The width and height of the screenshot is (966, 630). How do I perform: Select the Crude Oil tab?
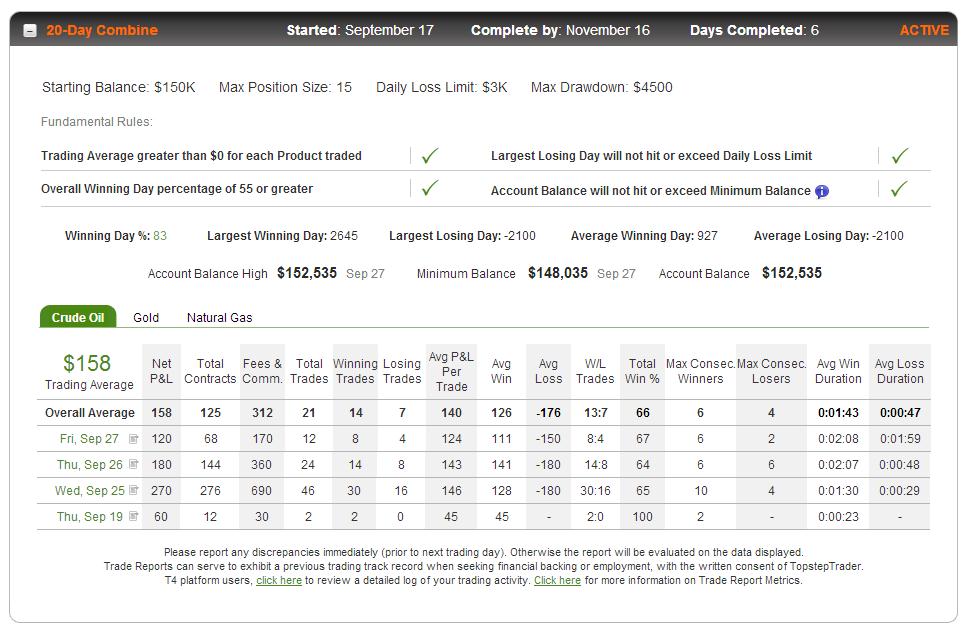[x=78, y=317]
